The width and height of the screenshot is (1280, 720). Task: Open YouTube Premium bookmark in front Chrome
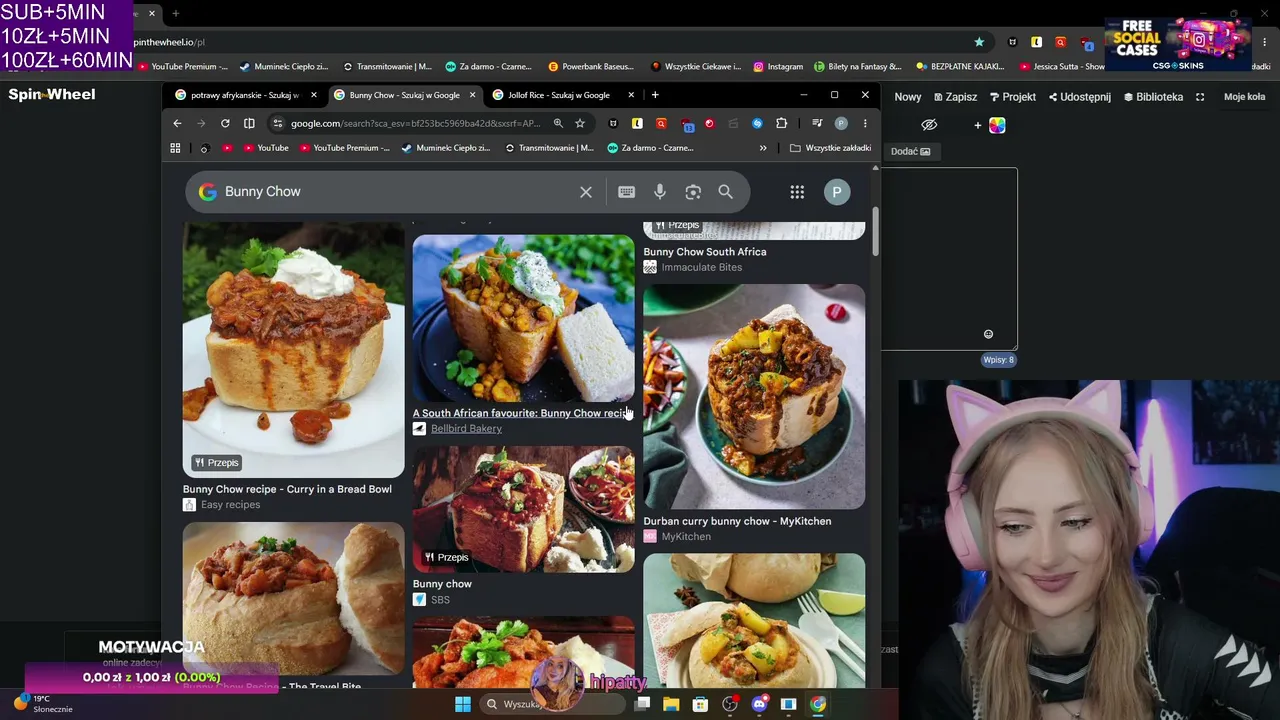343,148
